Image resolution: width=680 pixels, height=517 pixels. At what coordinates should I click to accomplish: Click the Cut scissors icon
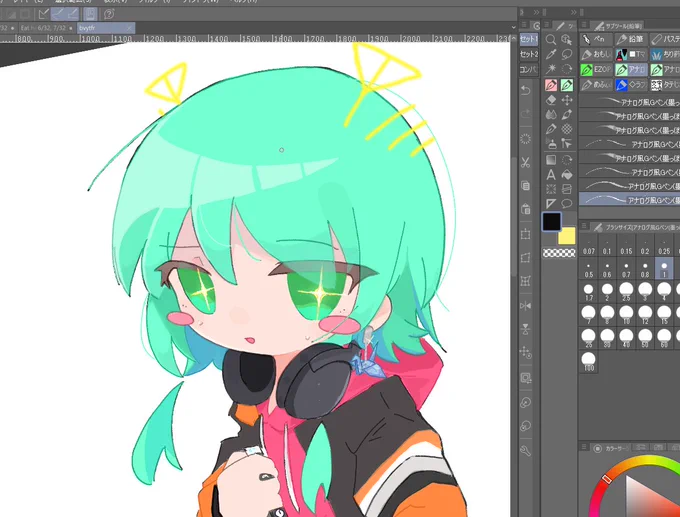tap(526, 162)
